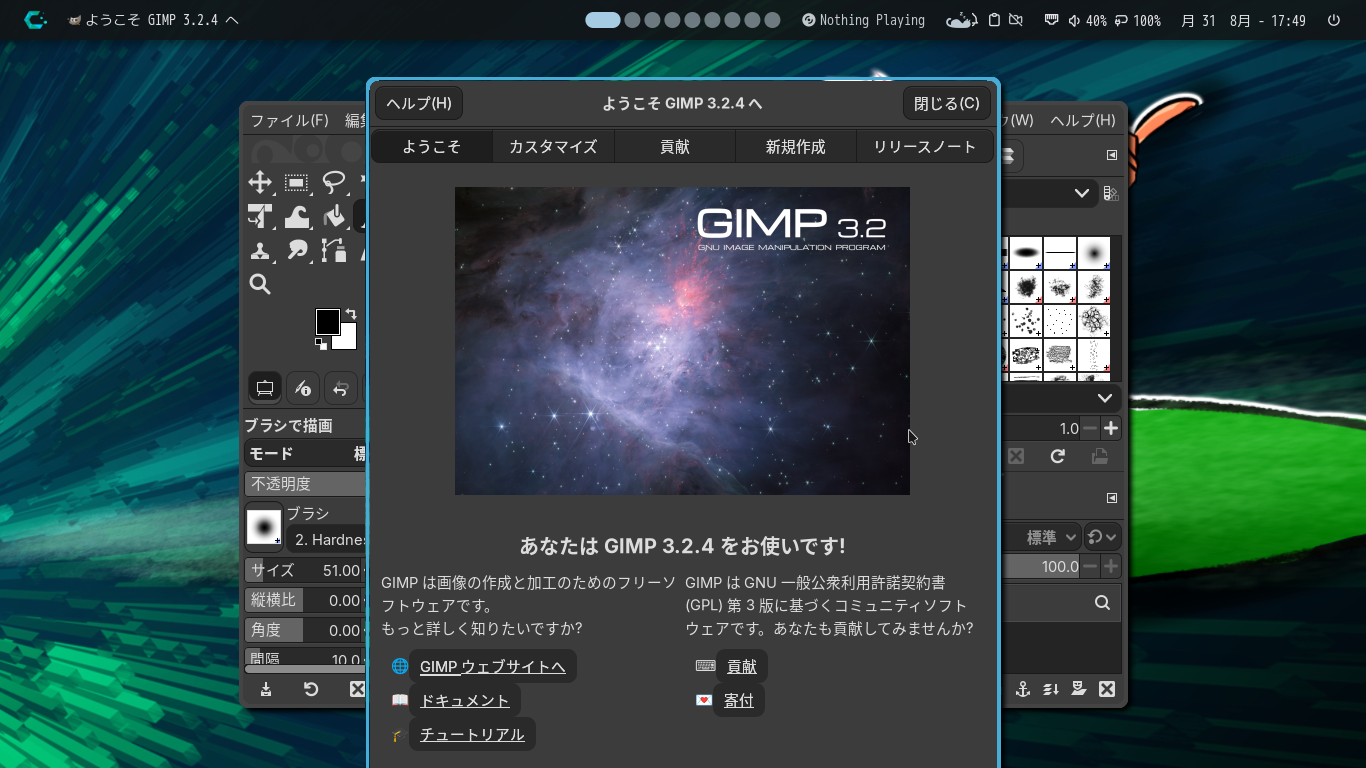Screen dimensions: 1366x768
Task: Click the delete tool preset X icon
Action: pyautogui.click(x=357, y=689)
